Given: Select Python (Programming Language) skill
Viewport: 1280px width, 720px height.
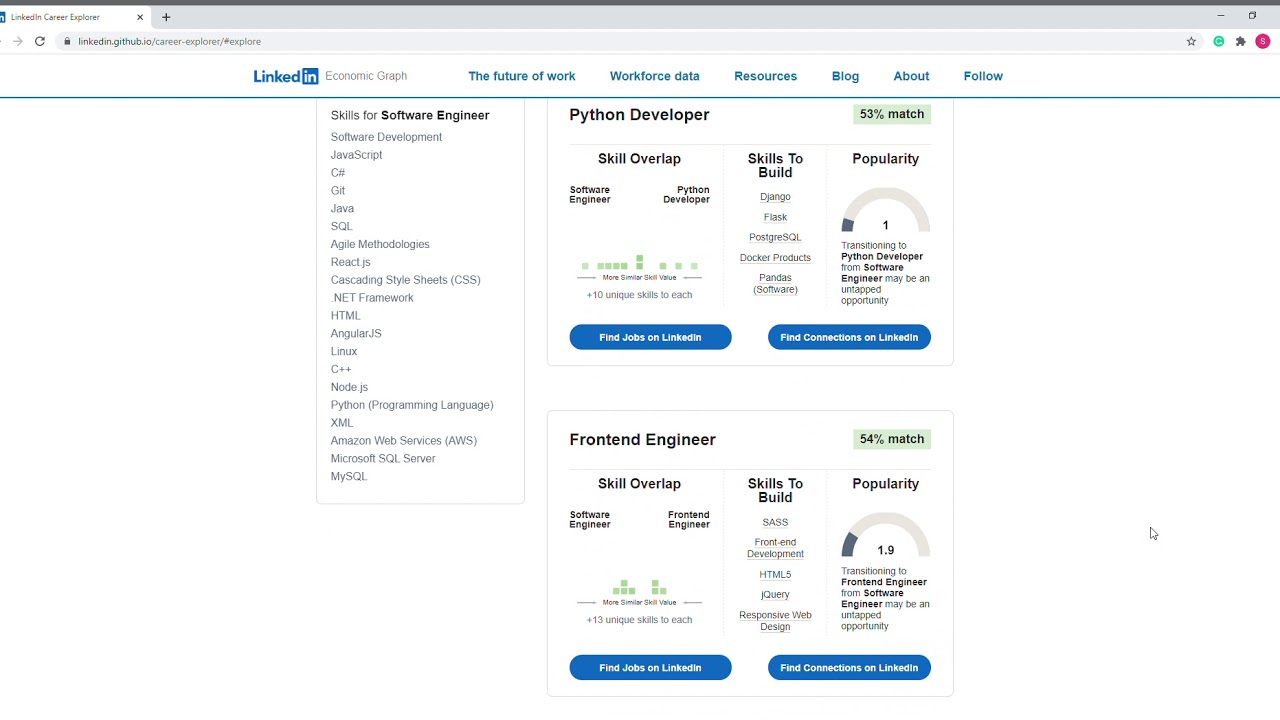Looking at the screenshot, I should coord(412,405).
